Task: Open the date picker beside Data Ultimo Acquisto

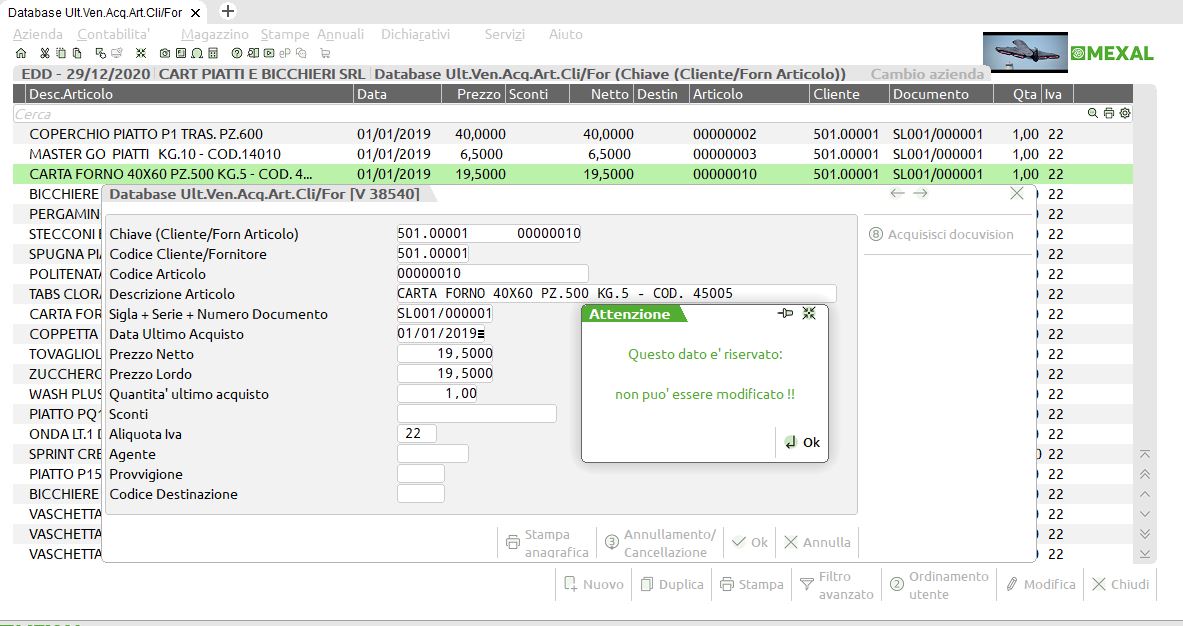Action: [x=481, y=334]
